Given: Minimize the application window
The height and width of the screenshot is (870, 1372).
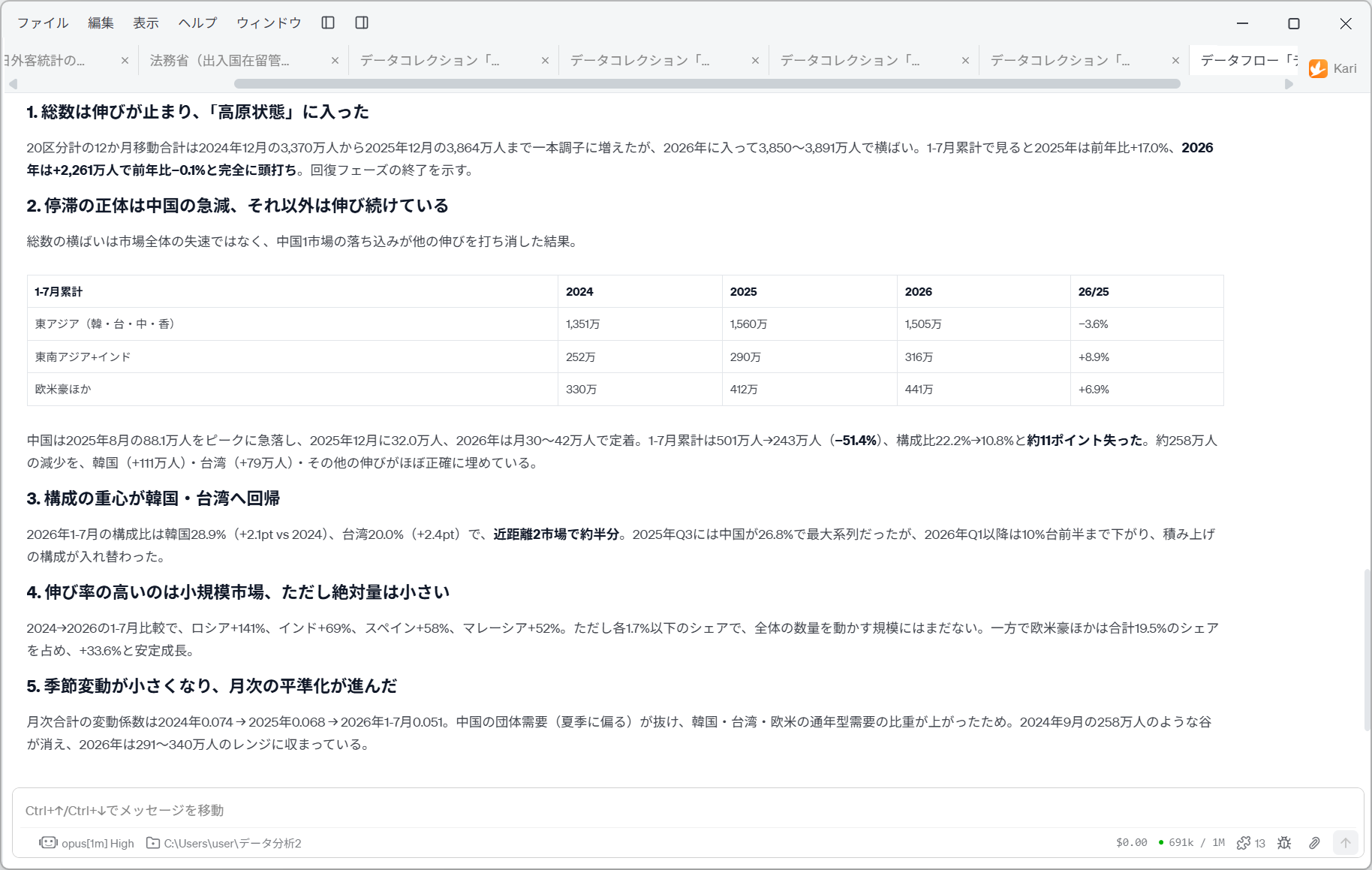Looking at the screenshot, I should click(x=1243, y=23).
